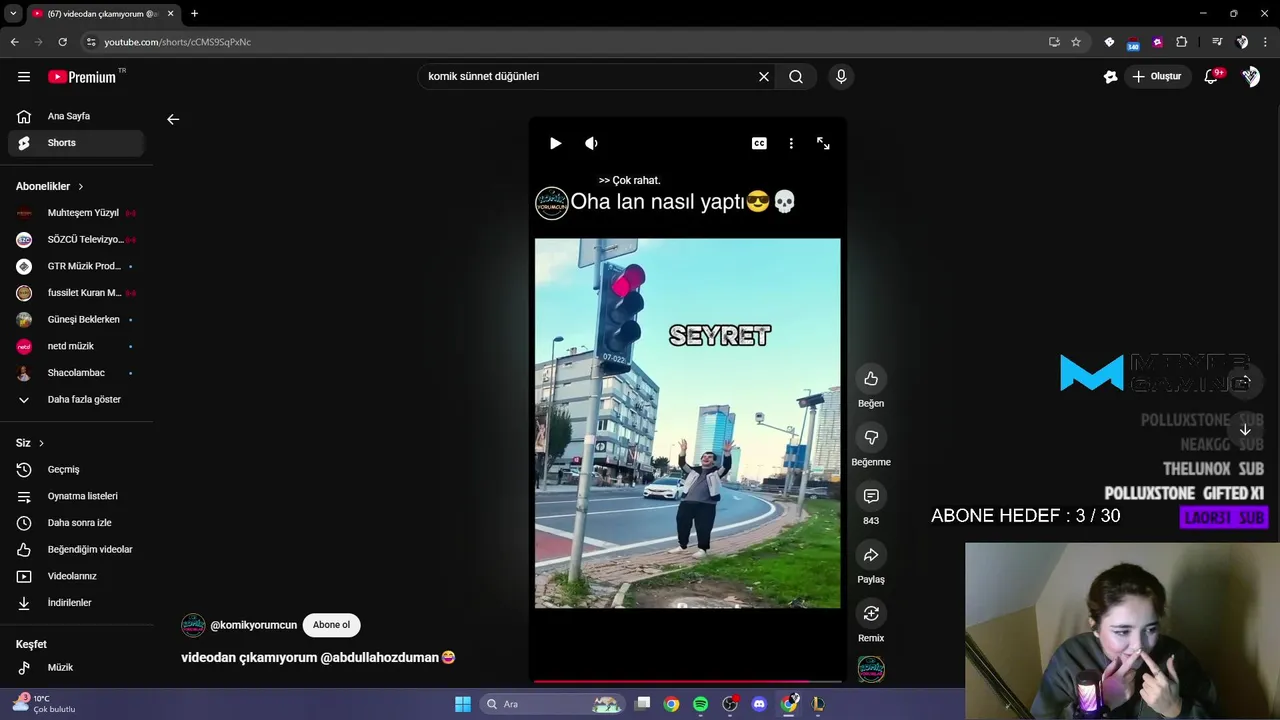Subscribe with the Abone ol button
The width and height of the screenshot is (1280, 720).
331,625
